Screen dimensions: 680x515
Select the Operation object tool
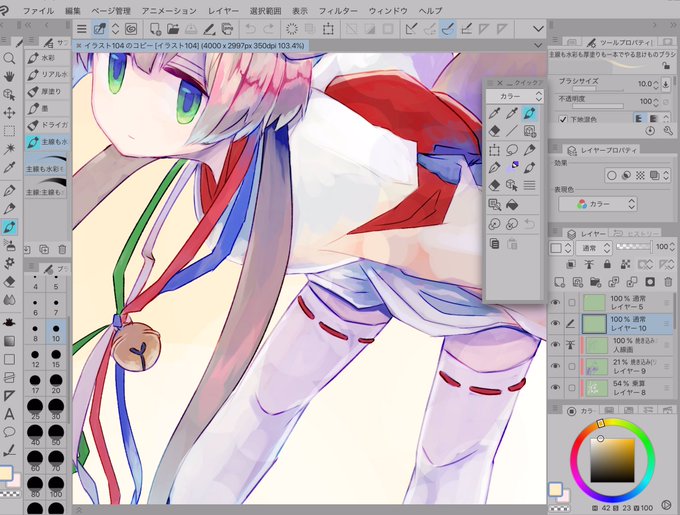tap(9, 95)
